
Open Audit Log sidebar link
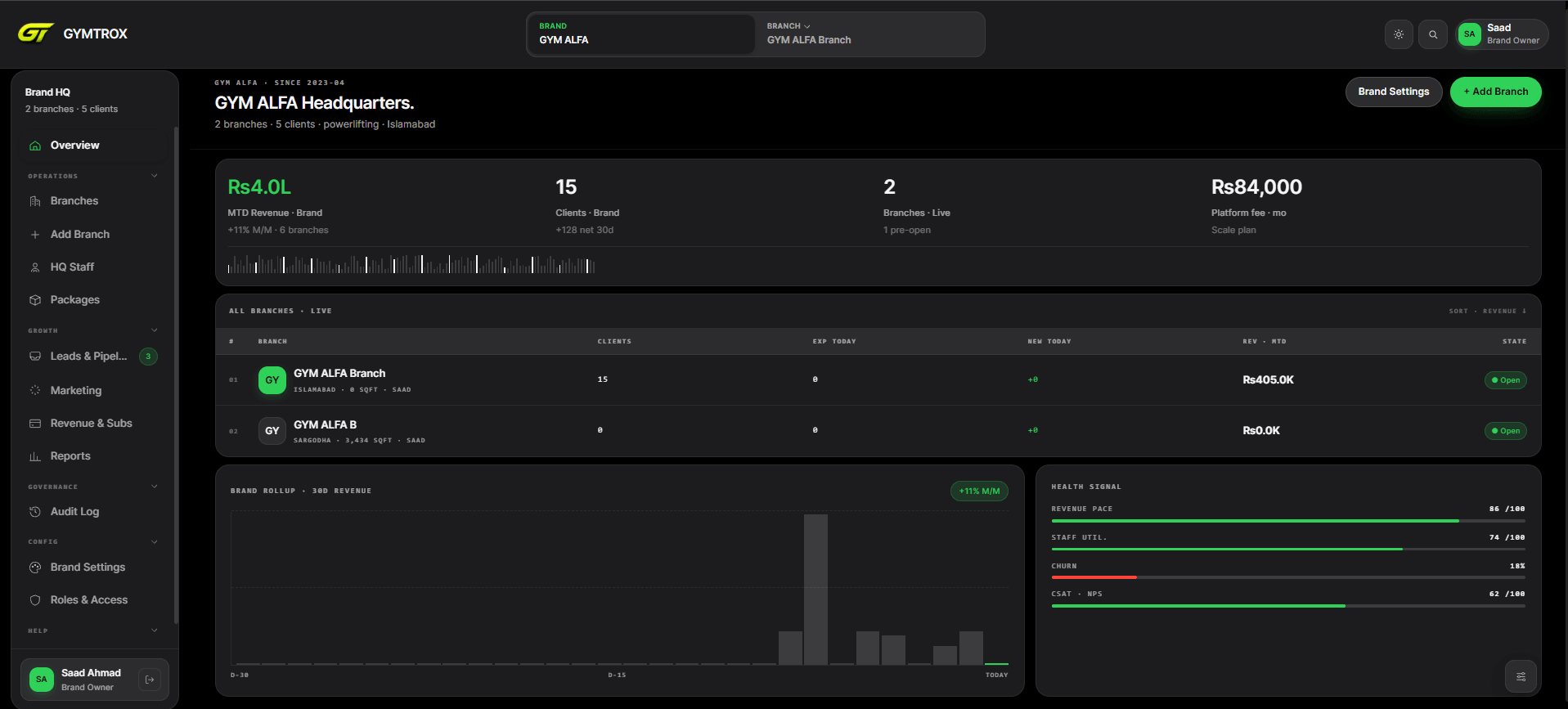94,512
